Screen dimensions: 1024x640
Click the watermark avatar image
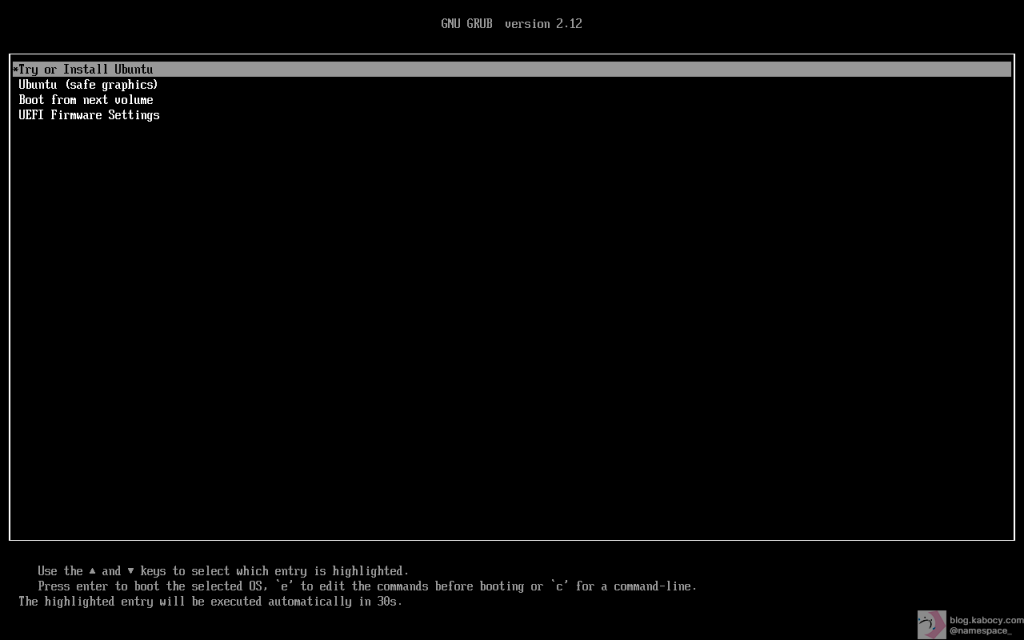pos(931,624)
